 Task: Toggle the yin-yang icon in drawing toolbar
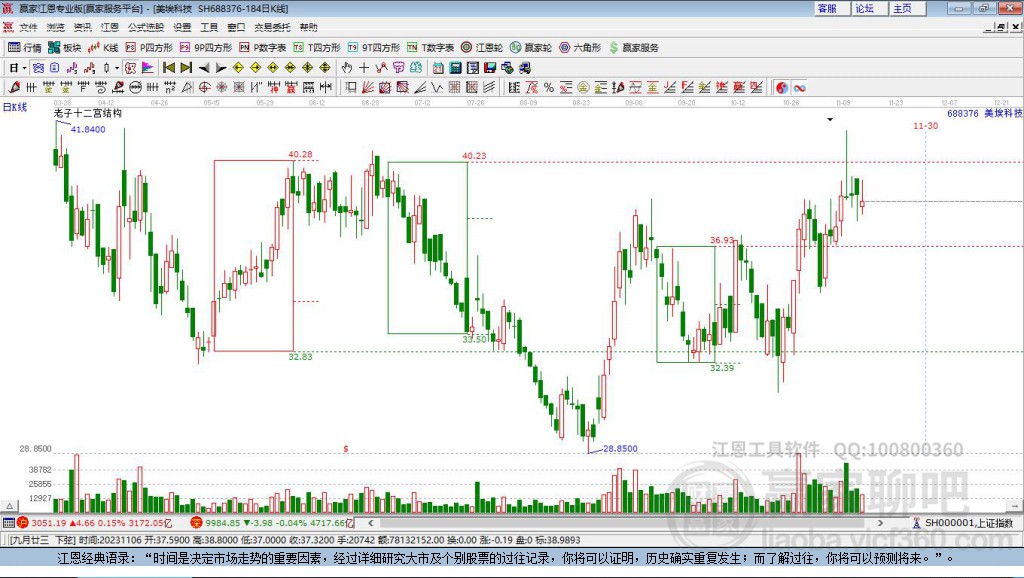[x=782, y=87]
